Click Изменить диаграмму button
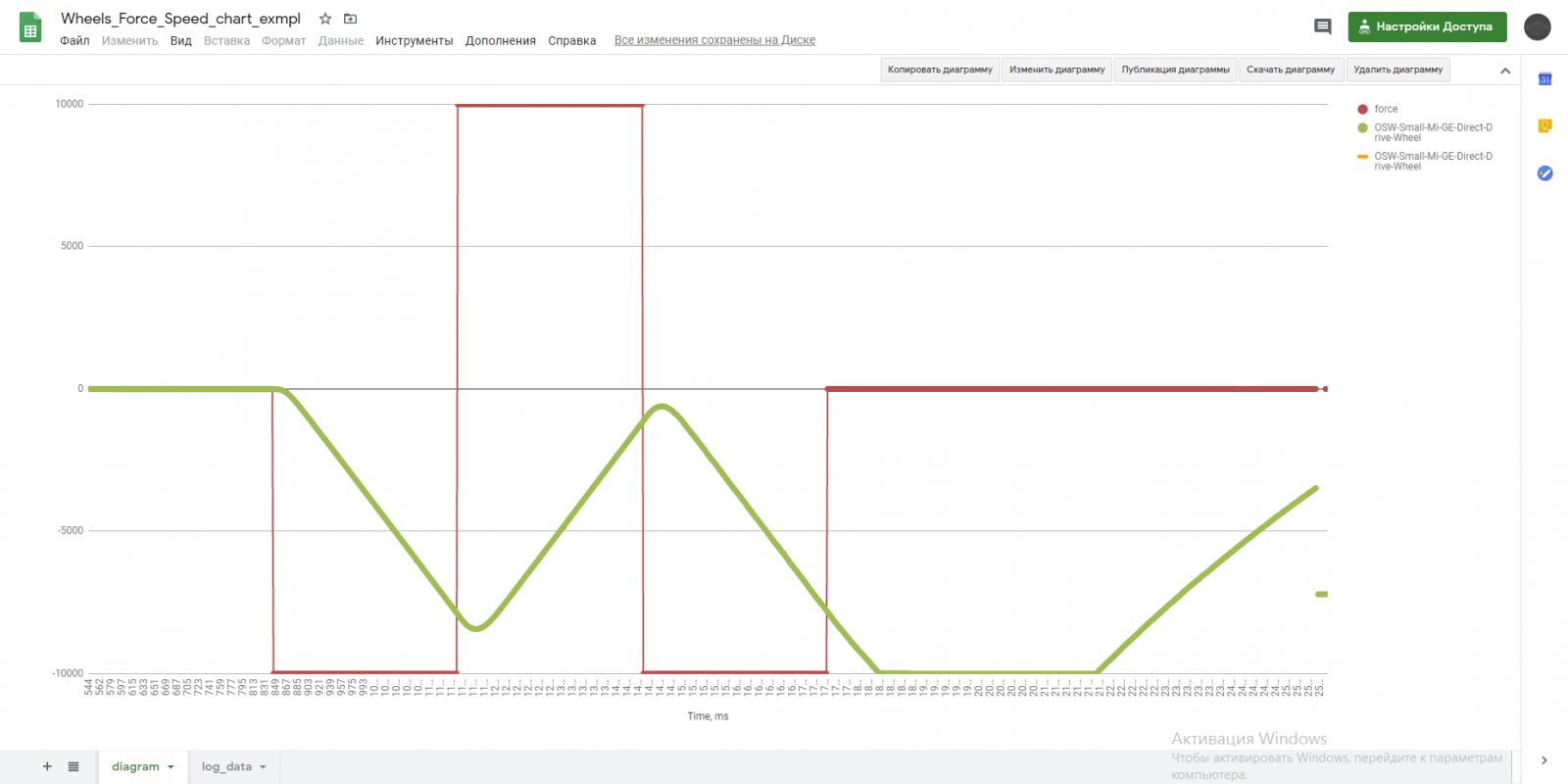 pyautogui.click(x=1057, y=70)
